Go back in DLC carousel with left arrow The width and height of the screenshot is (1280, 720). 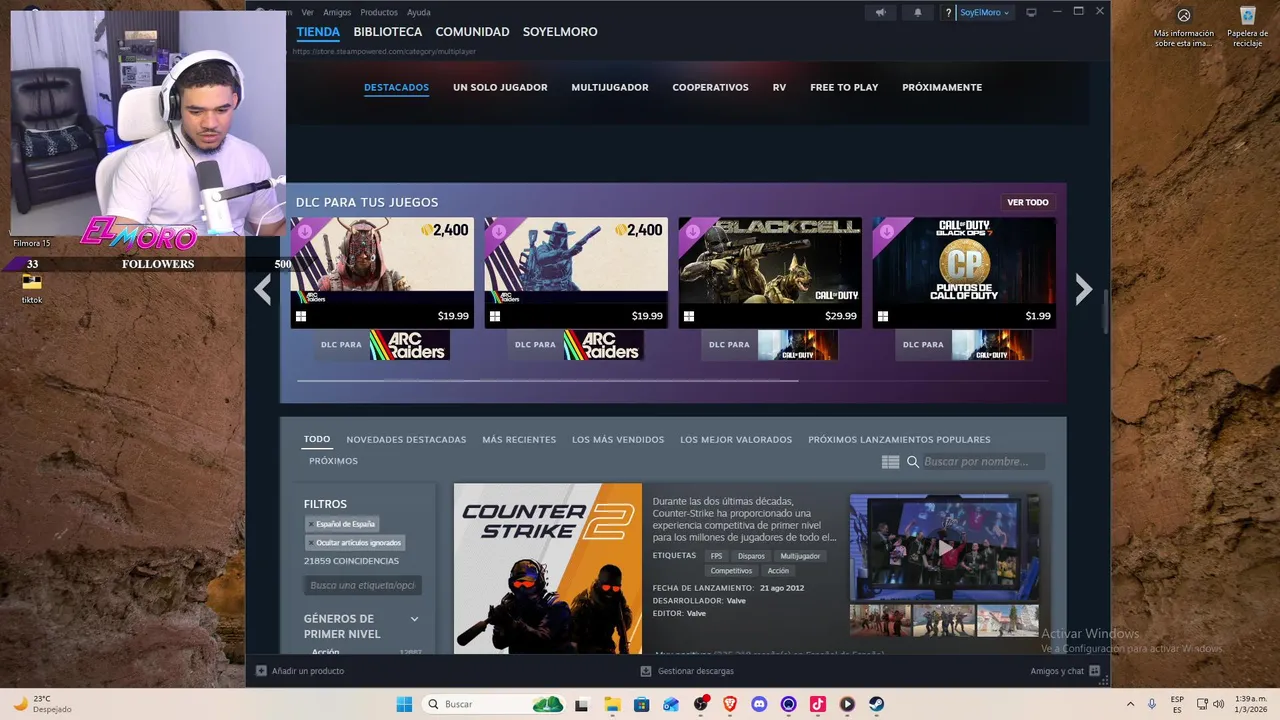point(262,289)
